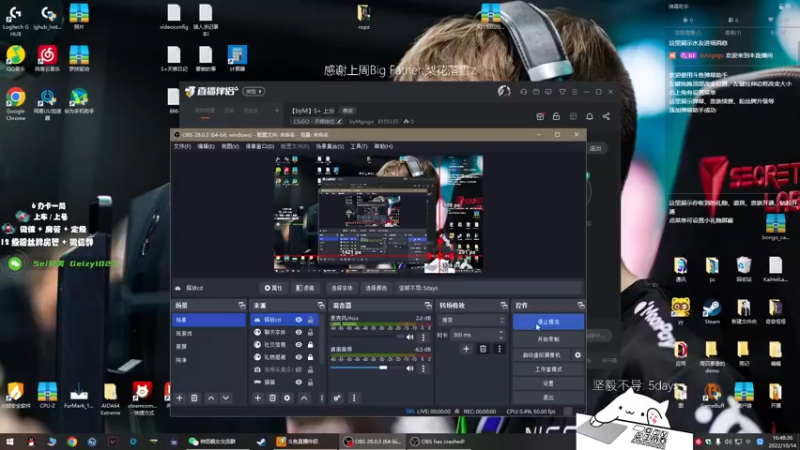Mute the 桌面音频 speaker icon
Image resolution: width=800 pixels, height=450 pixels.
[x=410, y=368]
